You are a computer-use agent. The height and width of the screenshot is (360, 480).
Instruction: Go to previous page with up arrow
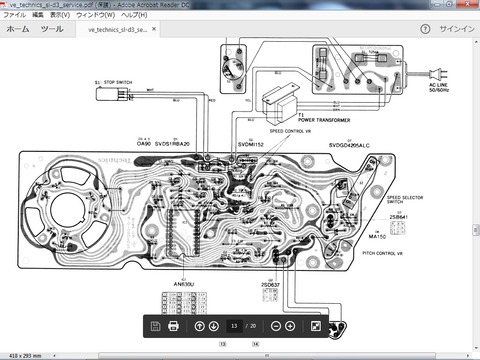tap(199, 326)
